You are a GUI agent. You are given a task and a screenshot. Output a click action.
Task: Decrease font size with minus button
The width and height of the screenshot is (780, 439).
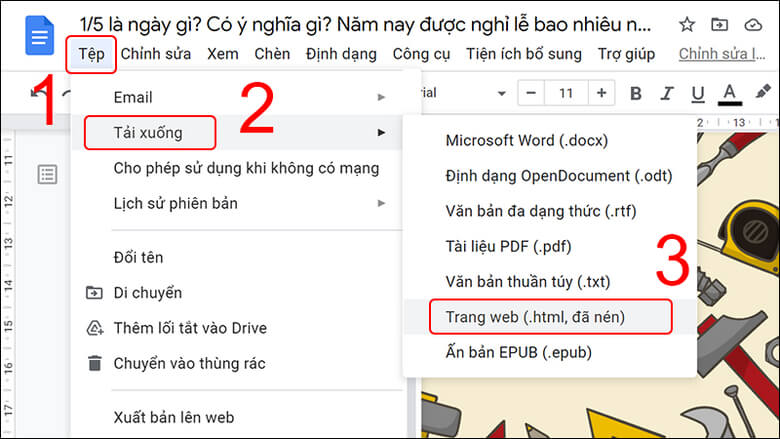530,93
